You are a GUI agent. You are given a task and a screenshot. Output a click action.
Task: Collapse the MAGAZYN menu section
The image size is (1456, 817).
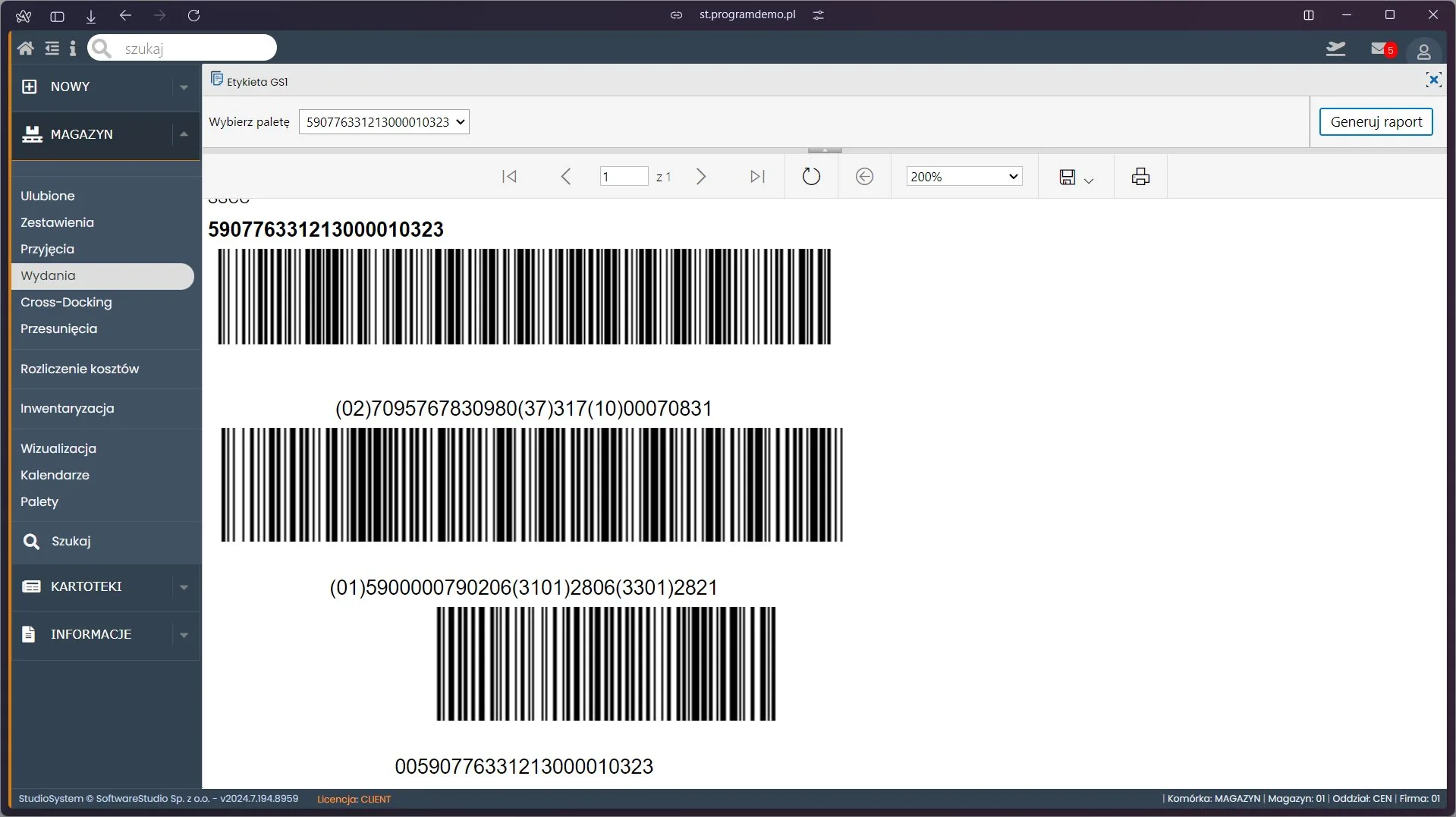tap(184, 134)
